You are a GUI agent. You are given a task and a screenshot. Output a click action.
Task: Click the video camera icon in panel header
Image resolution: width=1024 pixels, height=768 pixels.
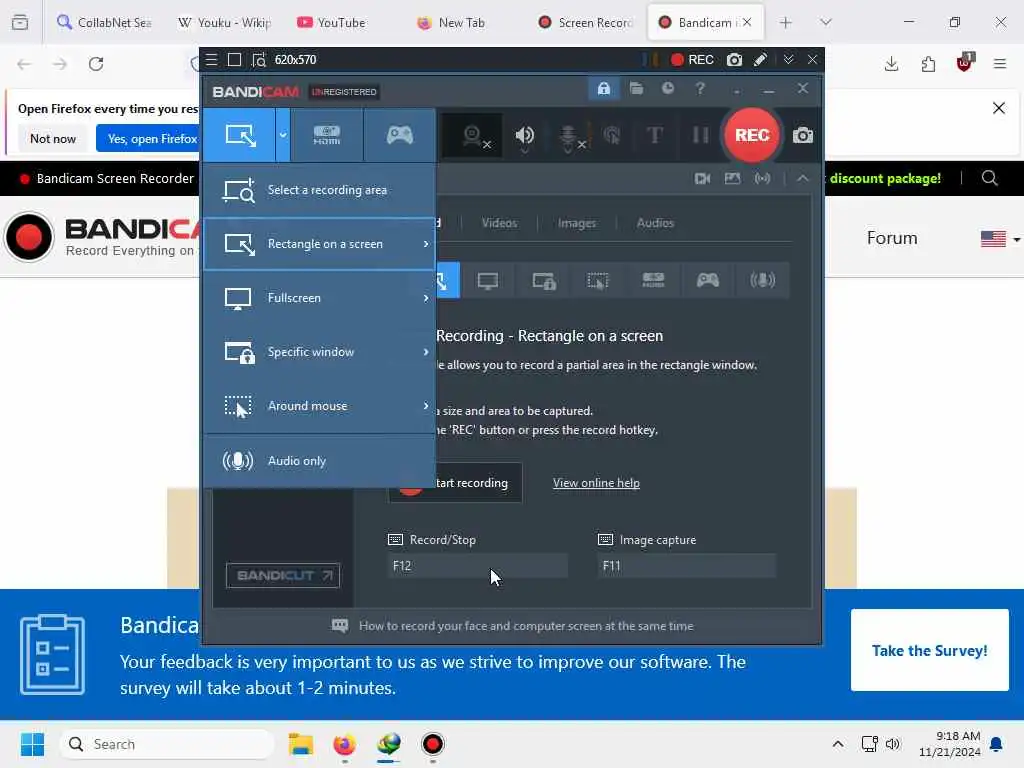point(703,178)
